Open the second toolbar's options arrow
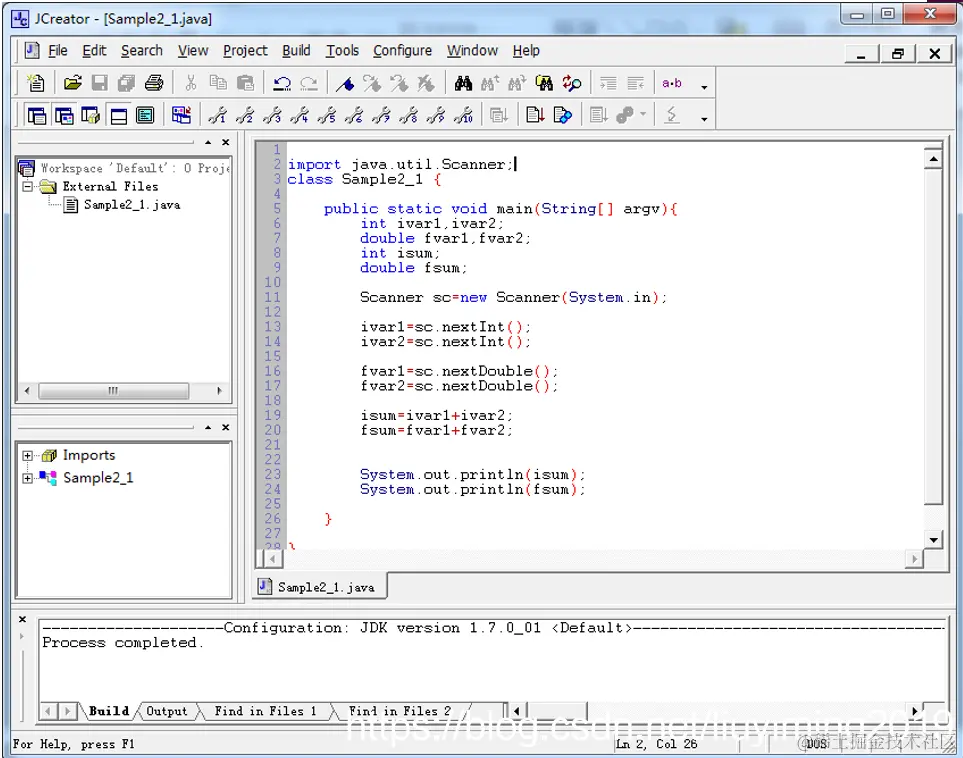963x758 pixels. click(x=704, y=119)
